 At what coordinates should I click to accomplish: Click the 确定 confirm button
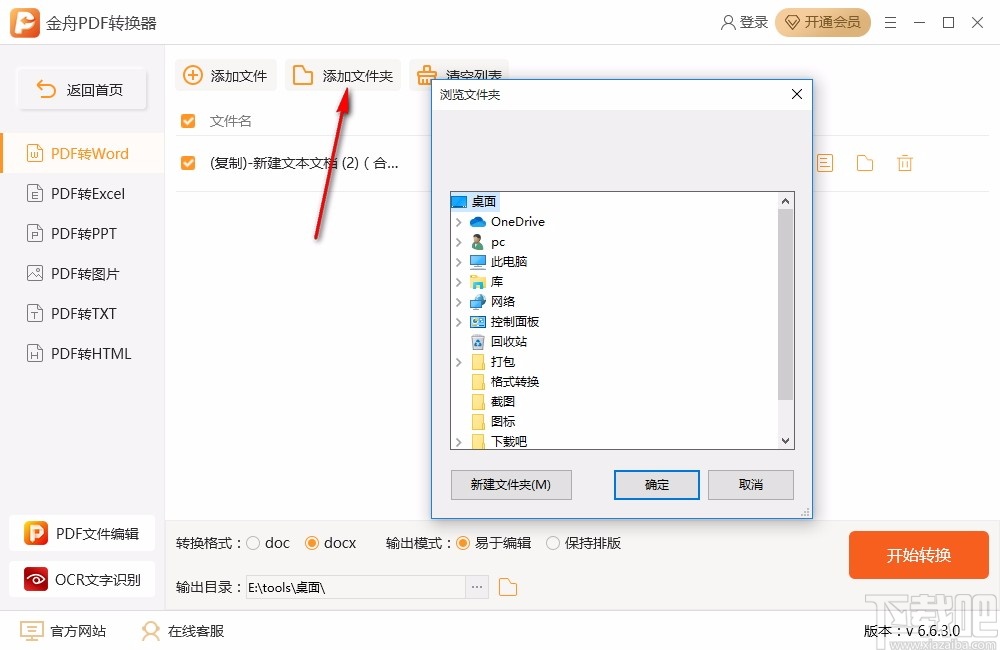point(656,484)
